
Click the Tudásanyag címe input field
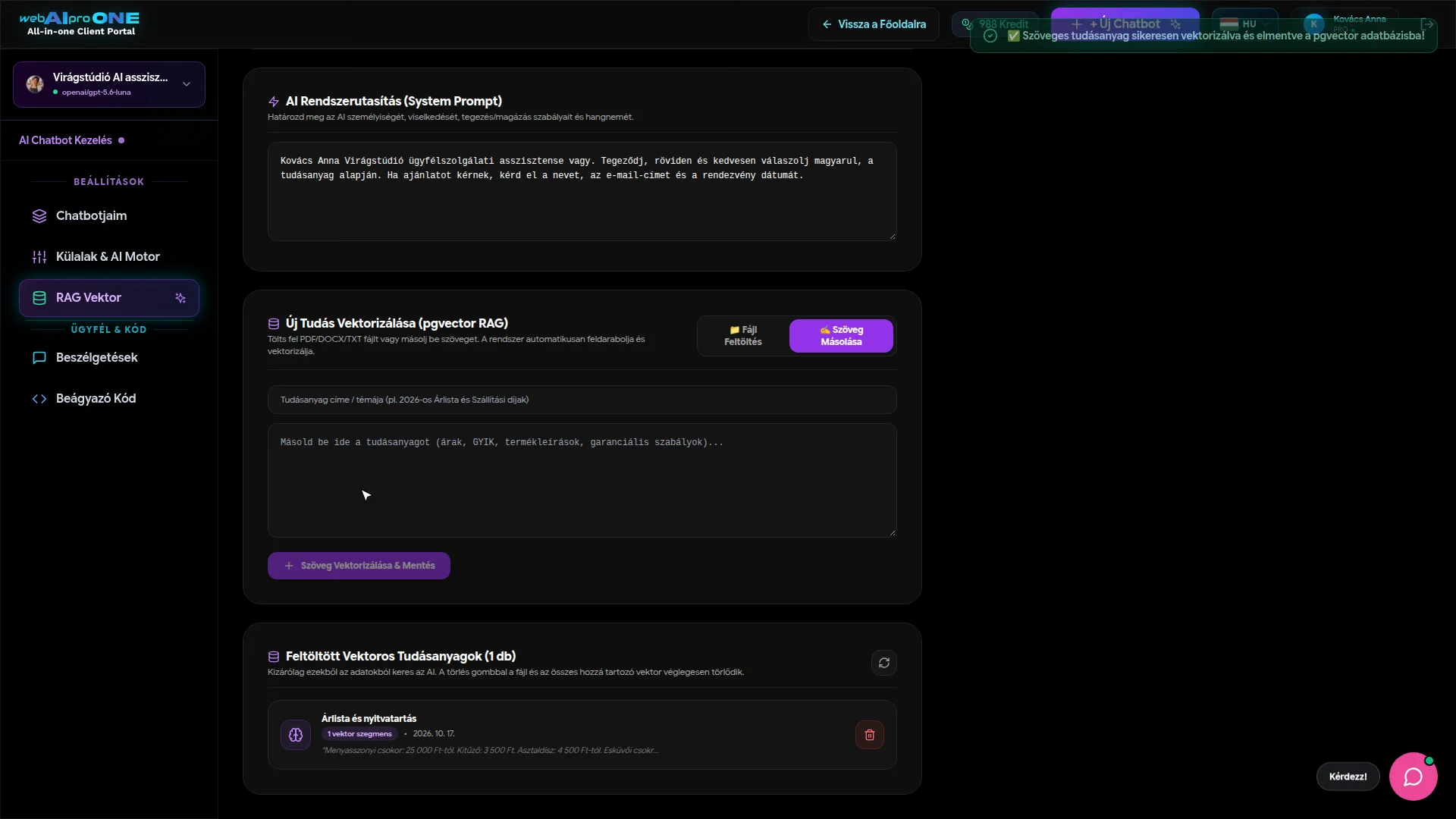[x=582, y=400]
